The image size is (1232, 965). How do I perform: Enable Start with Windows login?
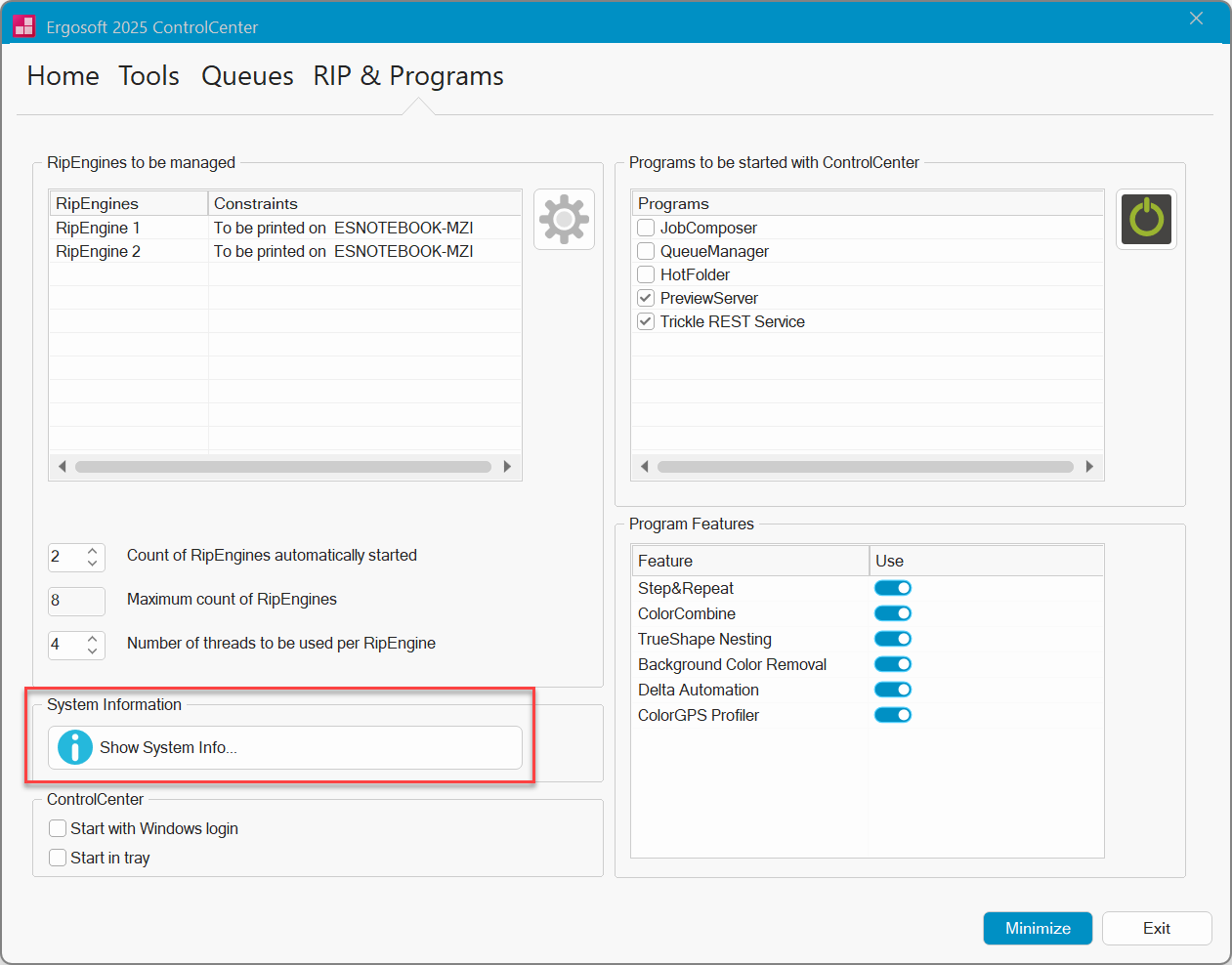click(58, 828)
